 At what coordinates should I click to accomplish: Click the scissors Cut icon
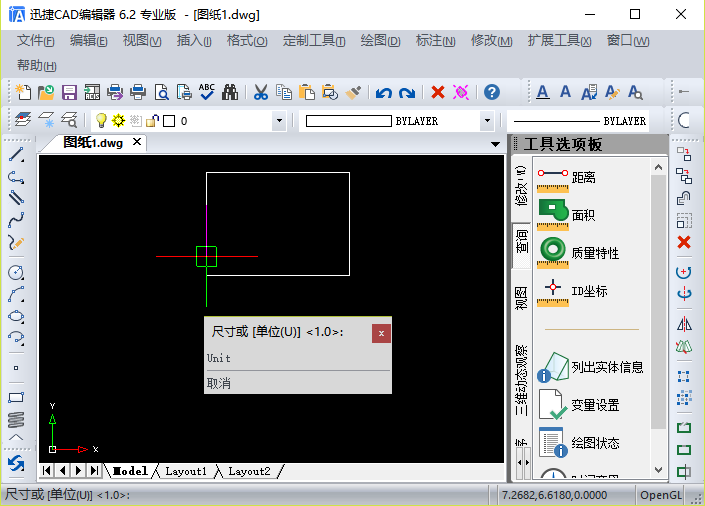pos(261,92)
